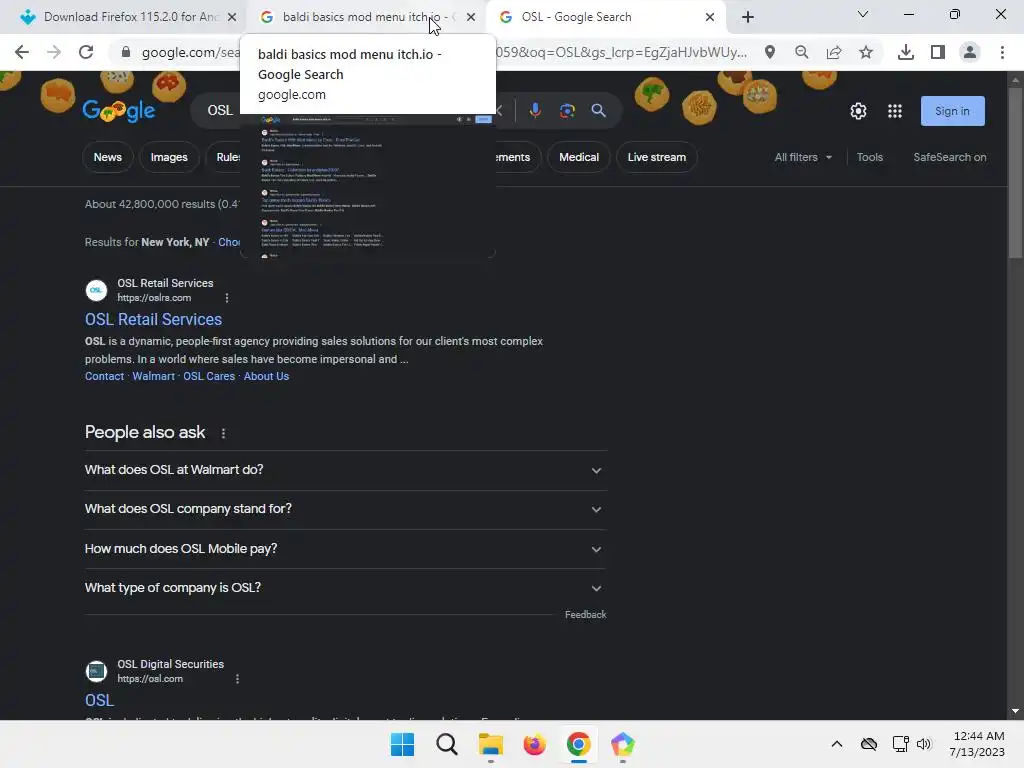Click the Chrome taskbar icon
This screenshot has width=1024, height=768.
pos(579,744)
